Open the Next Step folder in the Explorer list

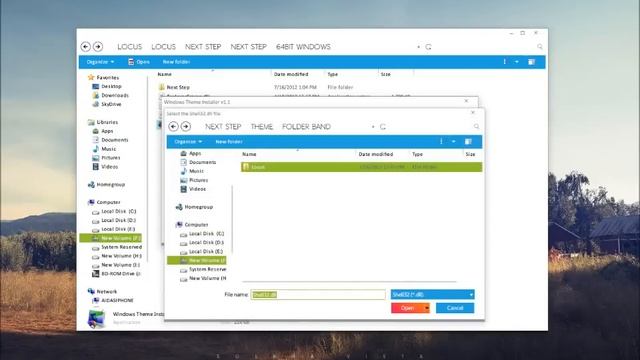coord(178,87)
